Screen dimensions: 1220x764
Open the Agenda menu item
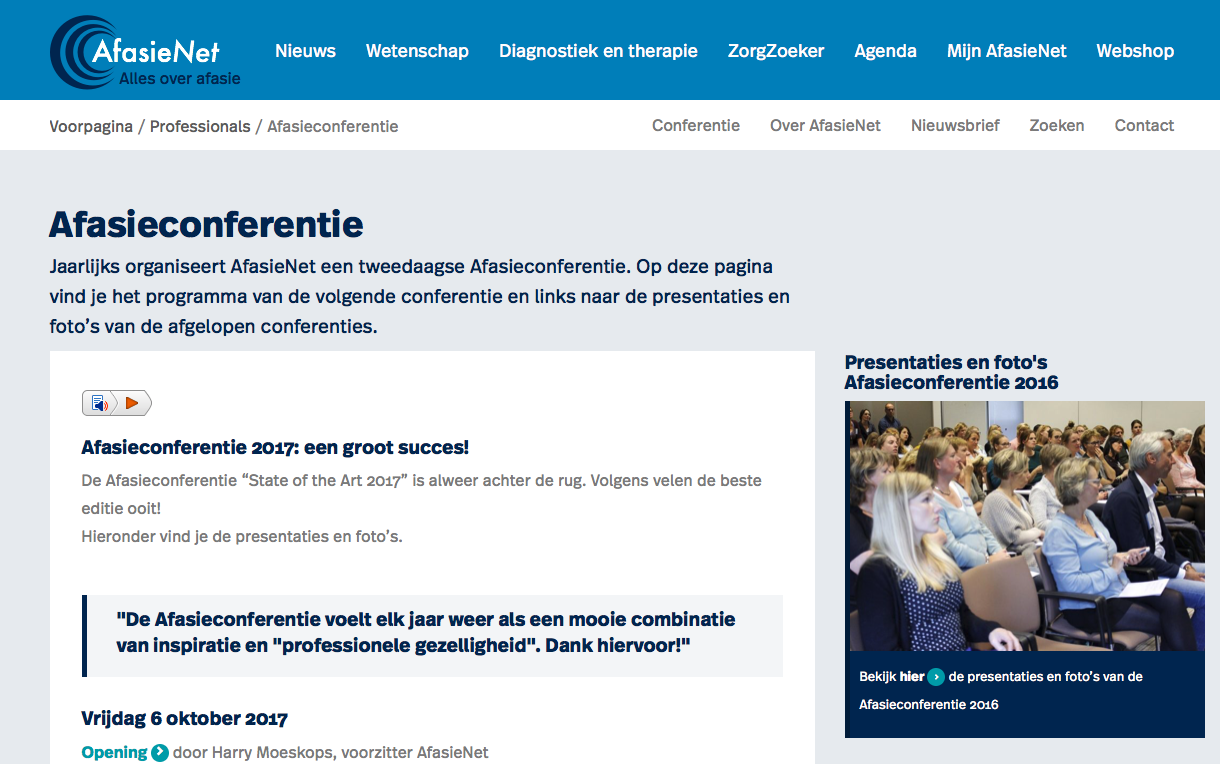885,51
